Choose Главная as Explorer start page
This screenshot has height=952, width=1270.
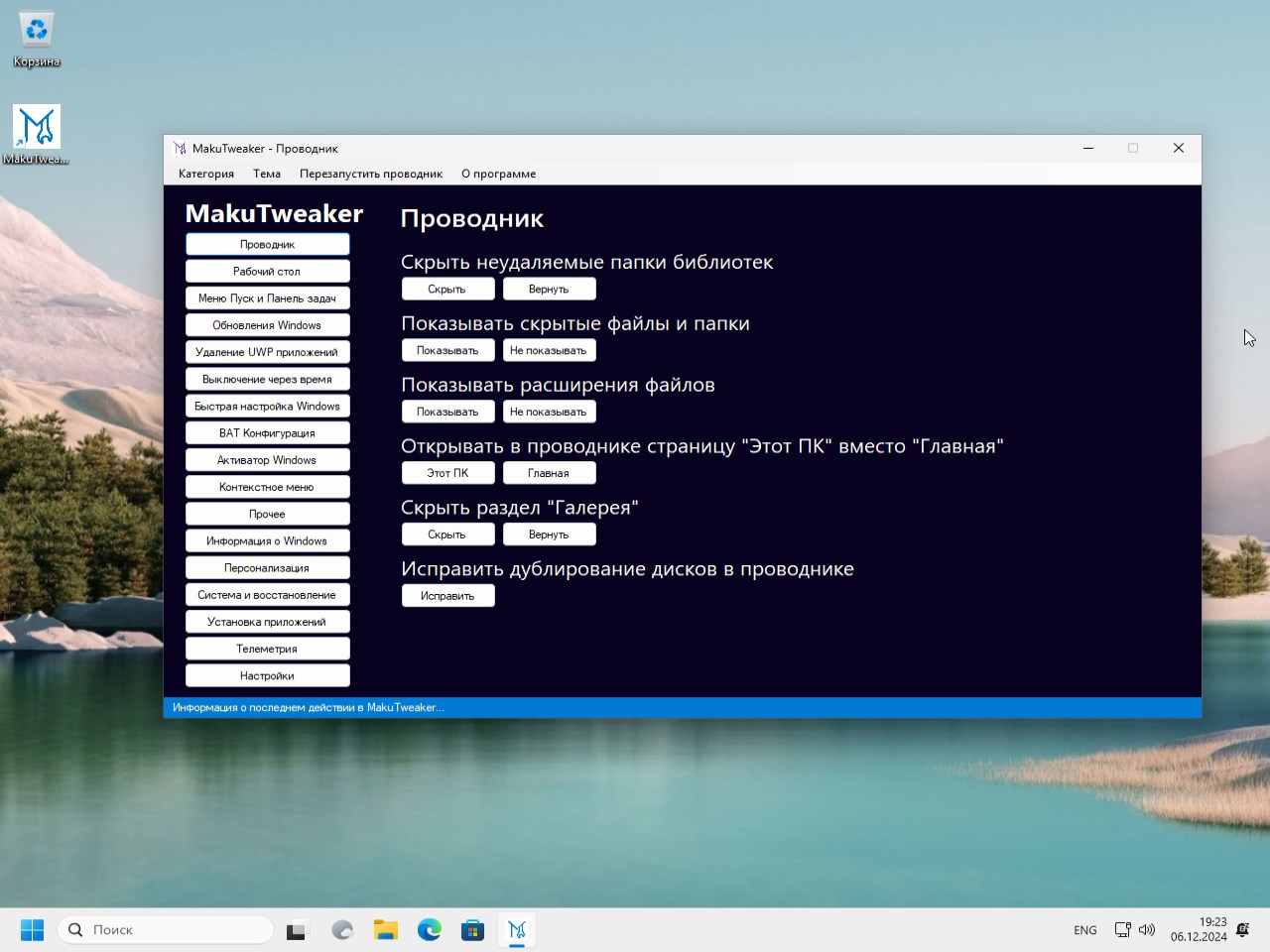point(549,473)
